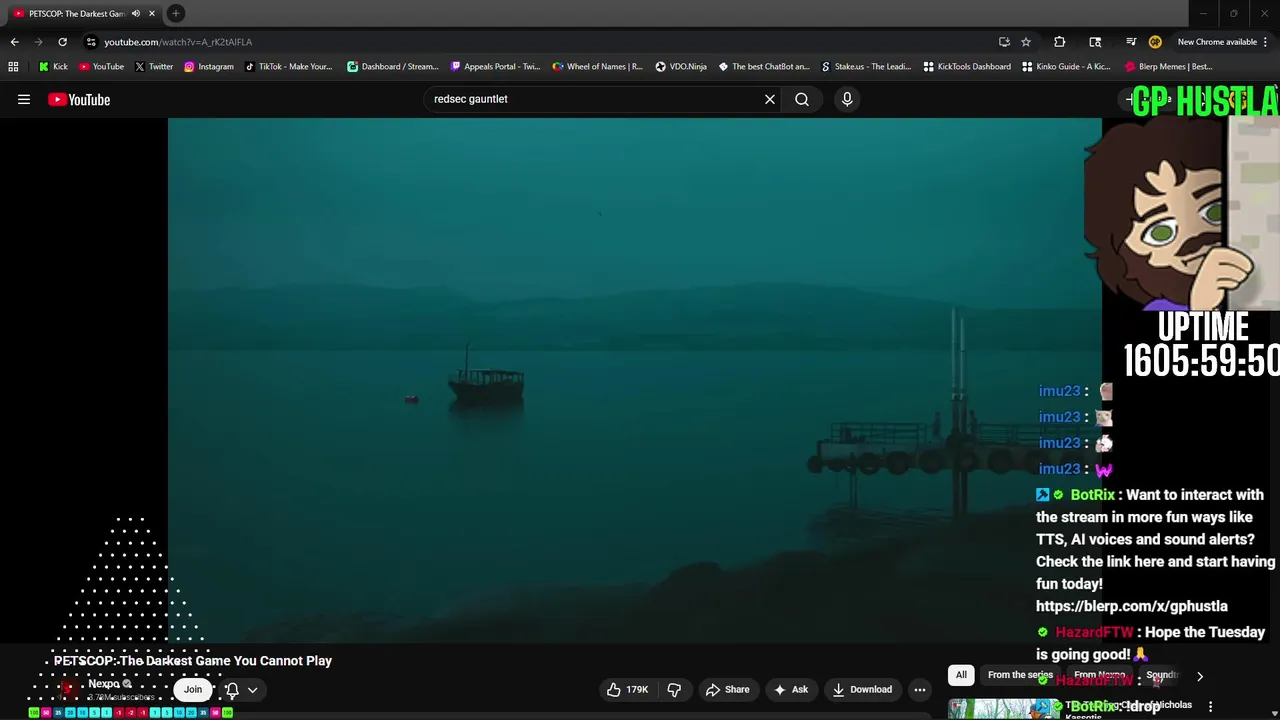
Task: Share the video
Action: pos(727,689)
